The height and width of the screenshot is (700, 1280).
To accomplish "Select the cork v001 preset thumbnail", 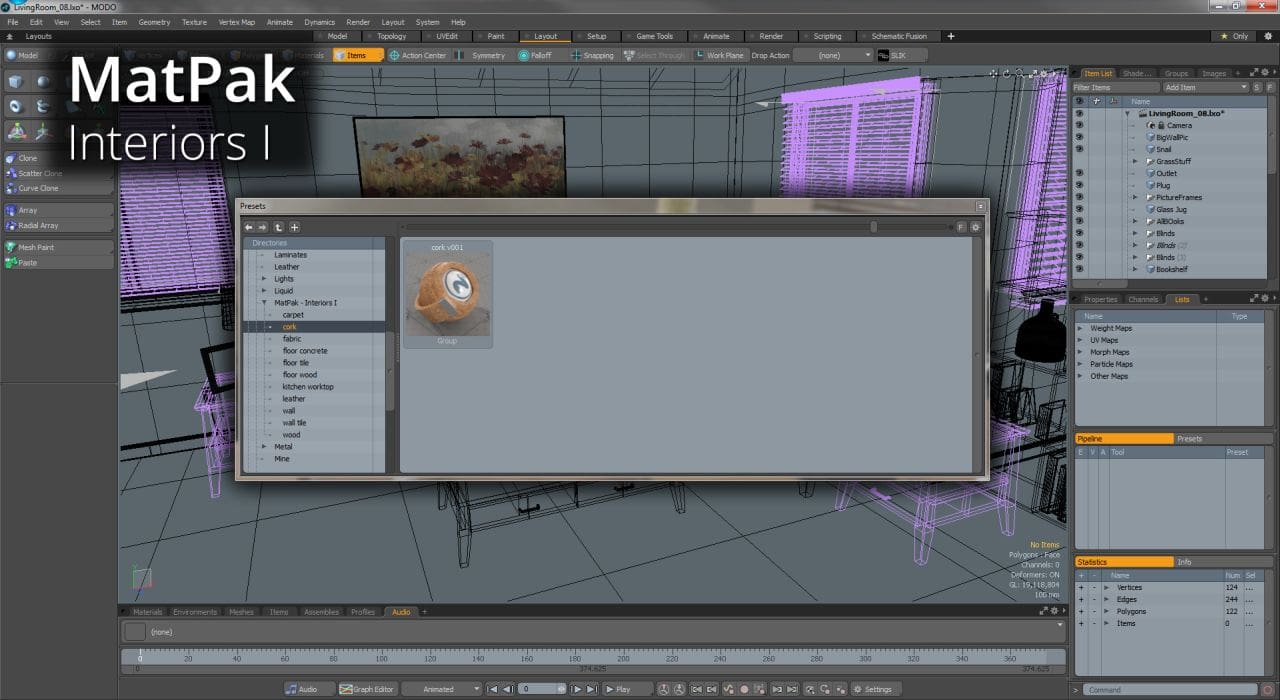I will [447, 294].
